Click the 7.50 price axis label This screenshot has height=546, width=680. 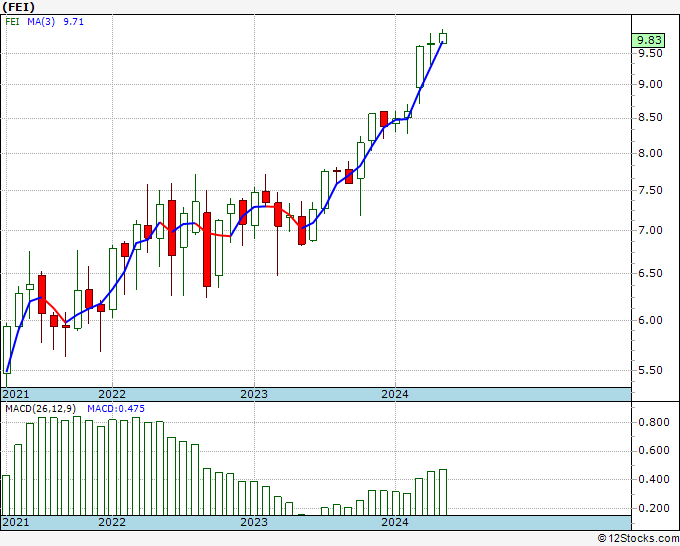click(x=650, y=190)
